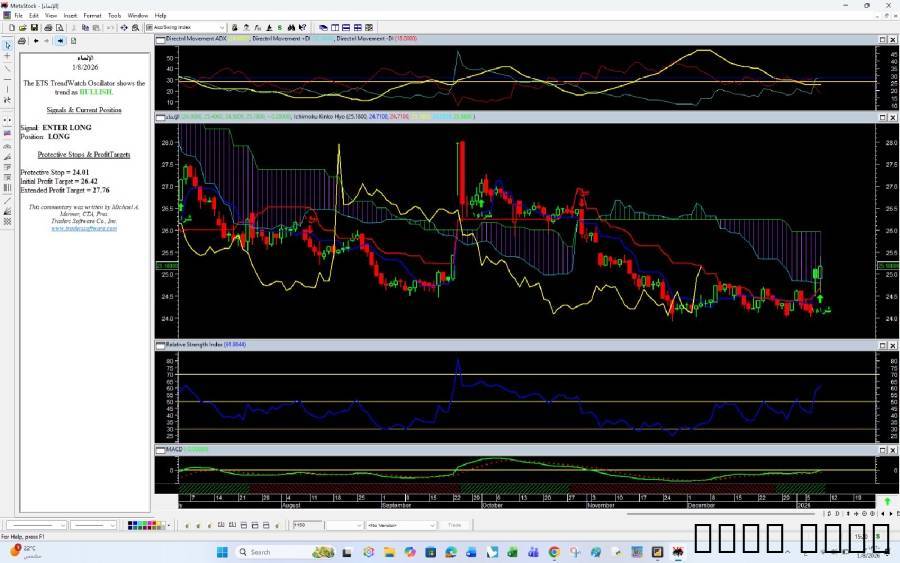This screenshot has width=900, height=563.
Task: Click Protective Stop = 24.01 text
Action: [x=55, y=172]
